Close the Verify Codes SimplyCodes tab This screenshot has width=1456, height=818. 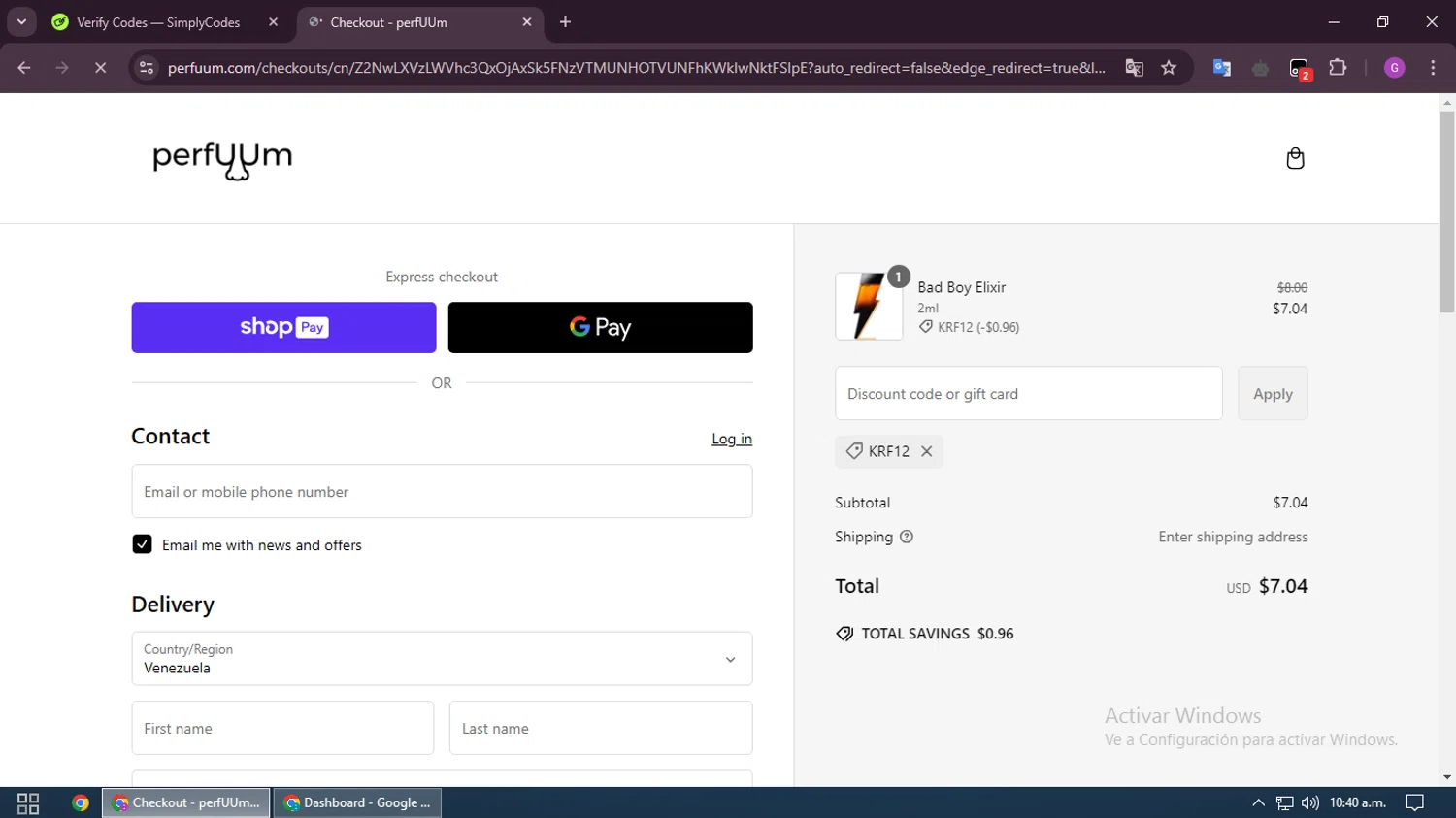point(274,22)
